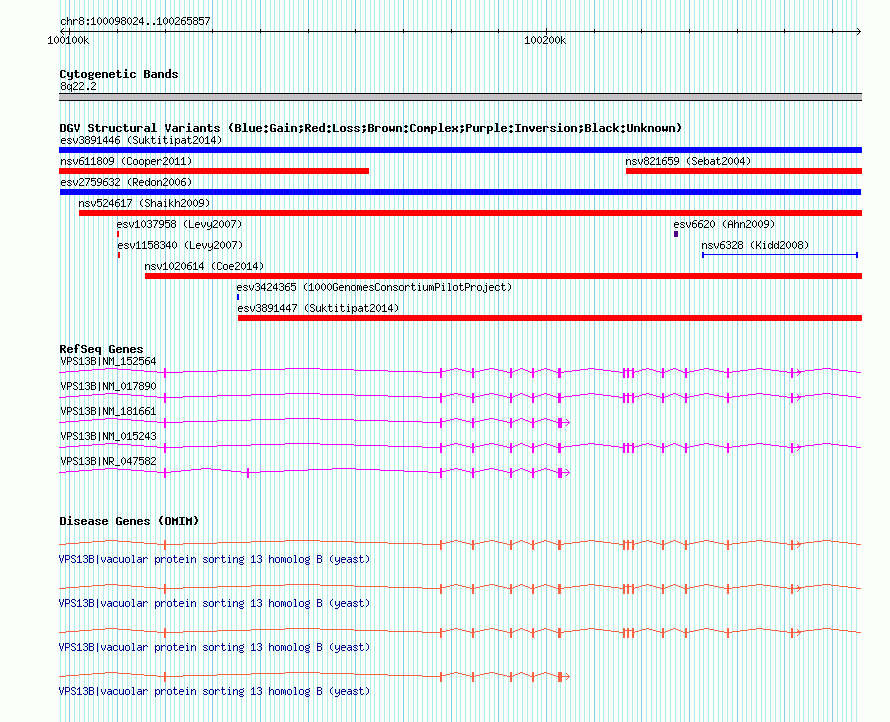The width and height of the screenshot is (890, 722).
Task: Click the esv1158340 red variant marker
Action: tap(119, 255)
